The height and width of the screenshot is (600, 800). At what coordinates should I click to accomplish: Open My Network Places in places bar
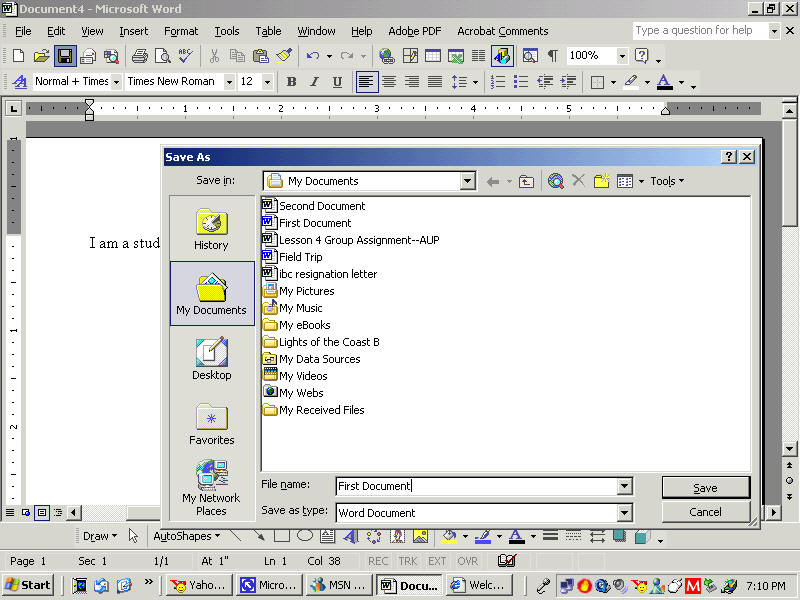coord(211,488)
